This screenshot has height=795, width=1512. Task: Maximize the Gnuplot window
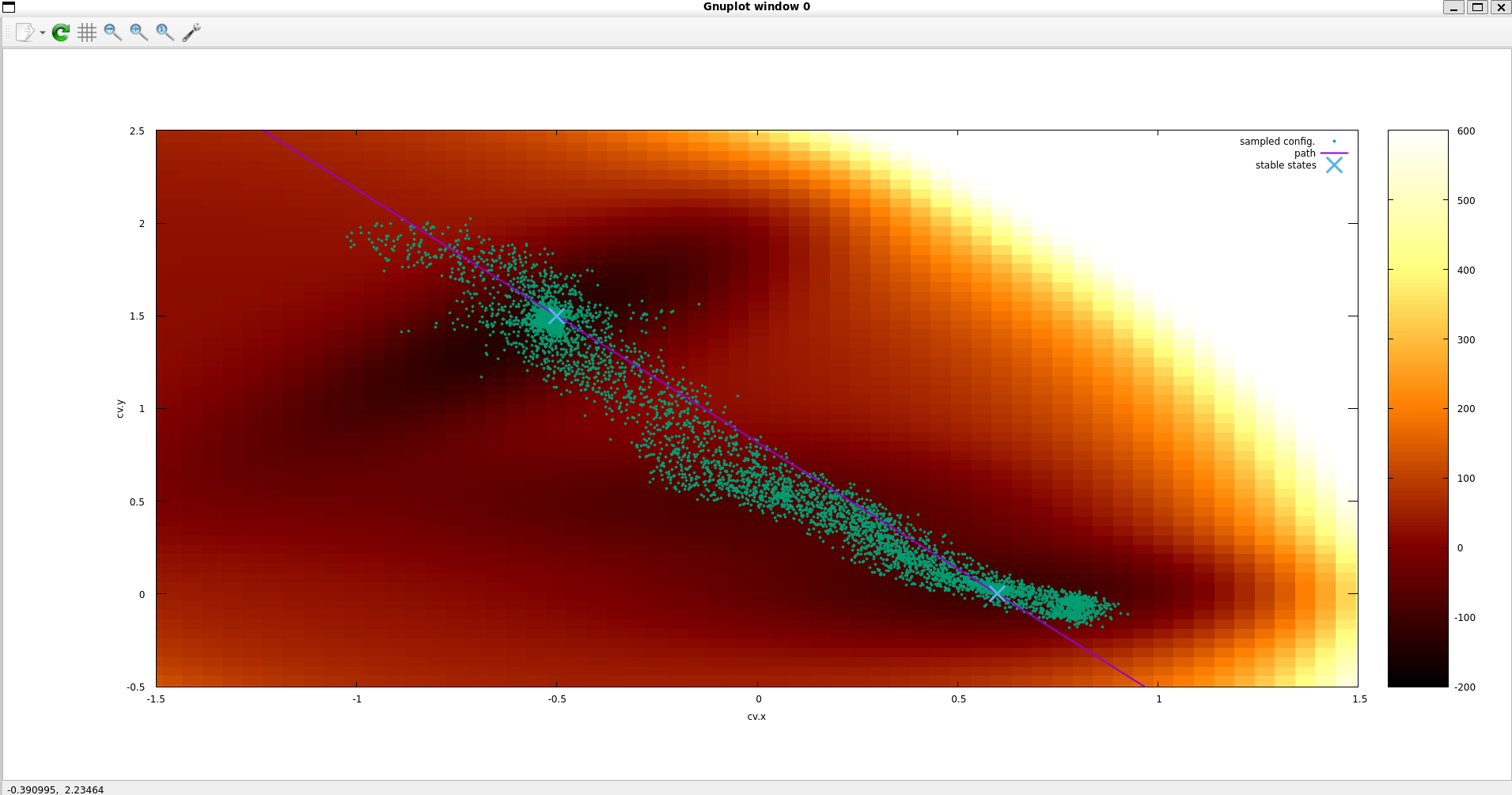[1477, 7]
